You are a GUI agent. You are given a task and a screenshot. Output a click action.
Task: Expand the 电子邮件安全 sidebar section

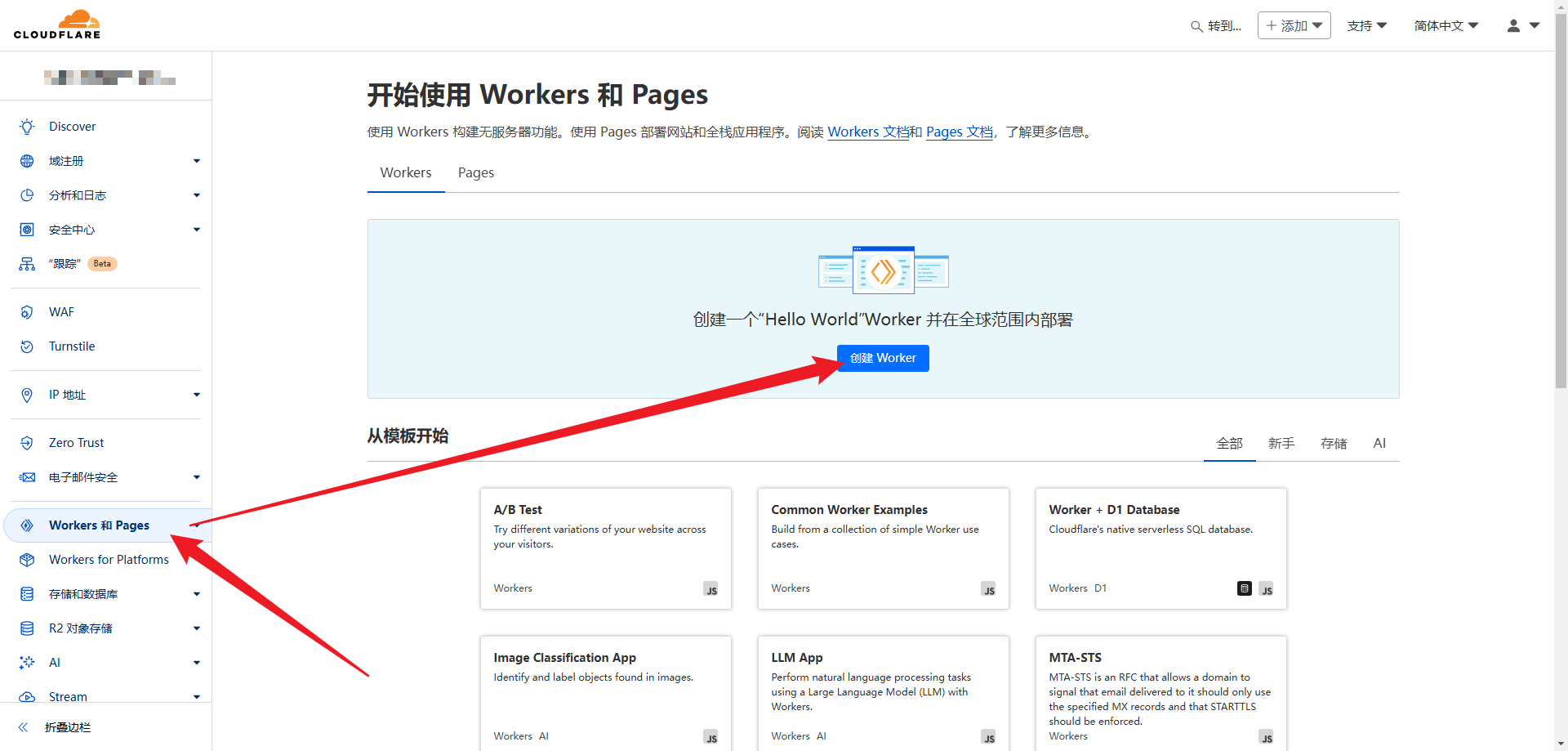[x=197, y=477]
